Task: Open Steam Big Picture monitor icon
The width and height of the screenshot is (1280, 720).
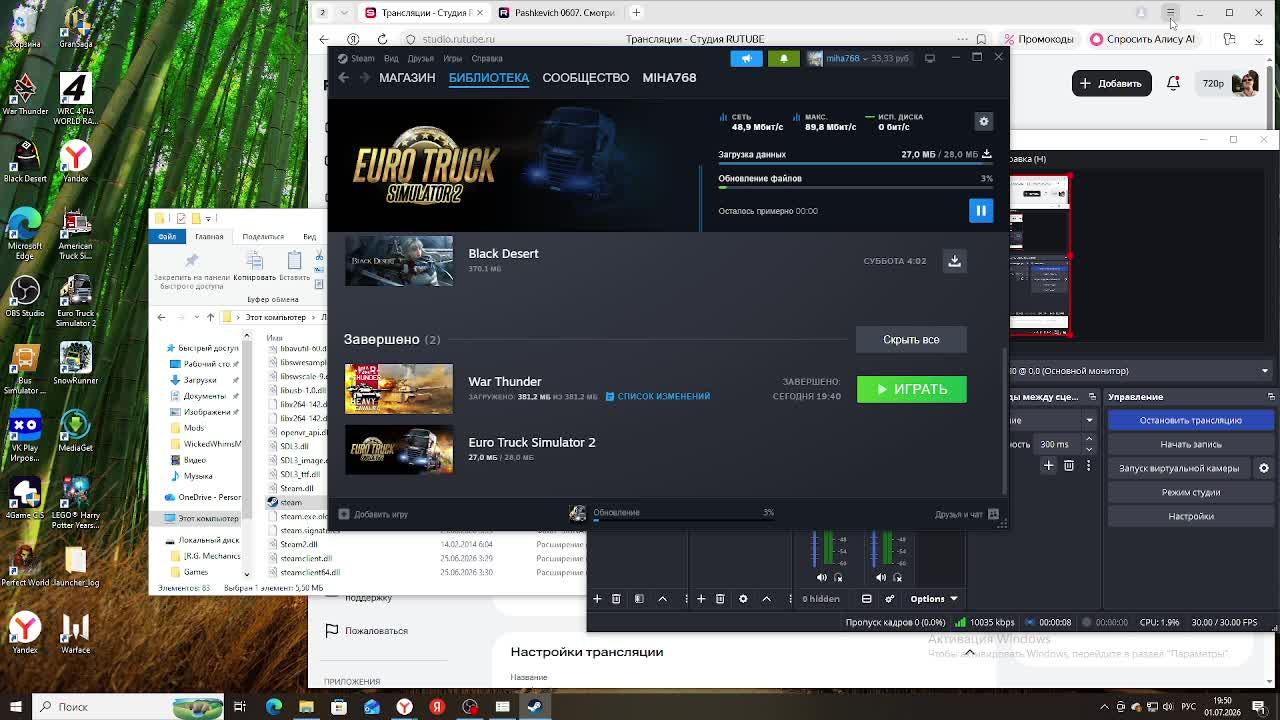Action: [x=930, y=58]
